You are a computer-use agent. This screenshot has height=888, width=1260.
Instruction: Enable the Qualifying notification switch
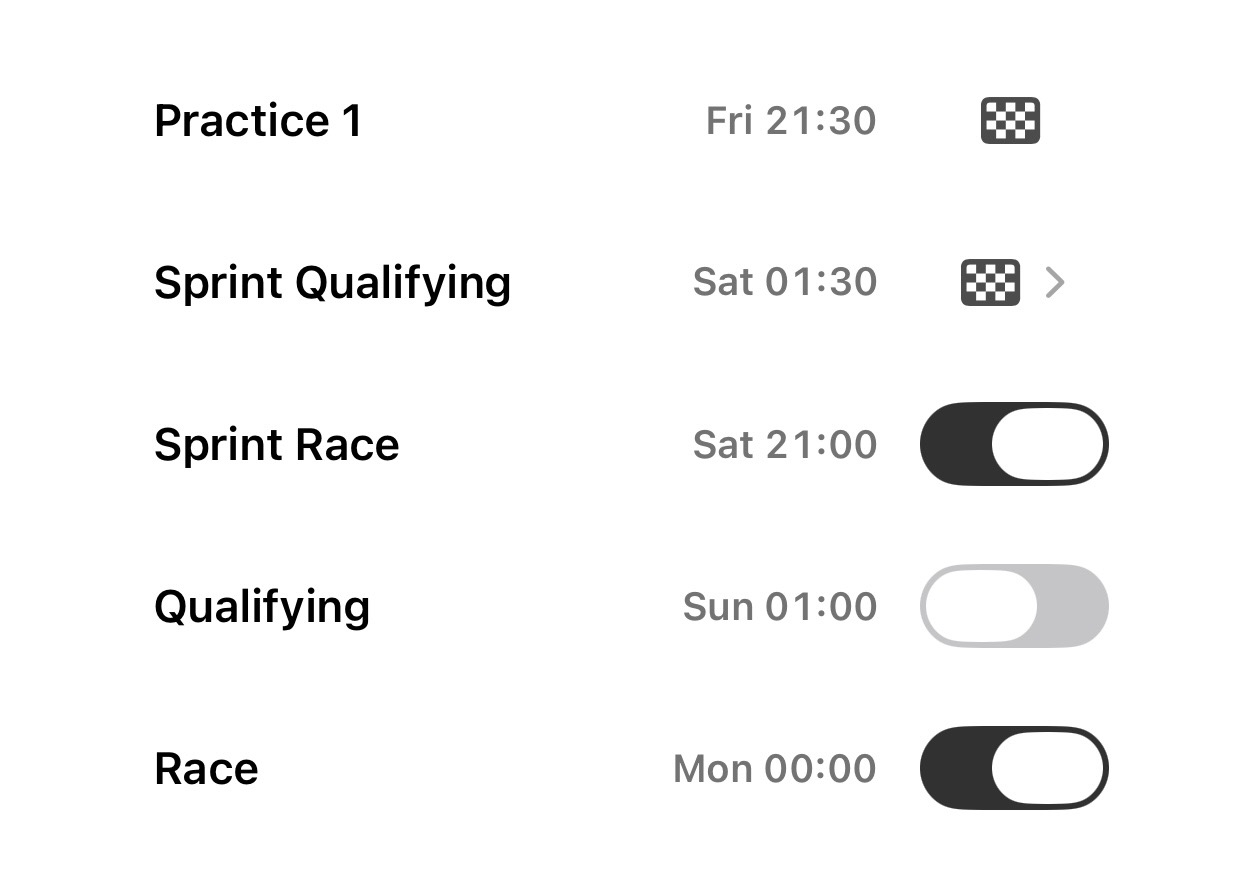pos(1014,606)
